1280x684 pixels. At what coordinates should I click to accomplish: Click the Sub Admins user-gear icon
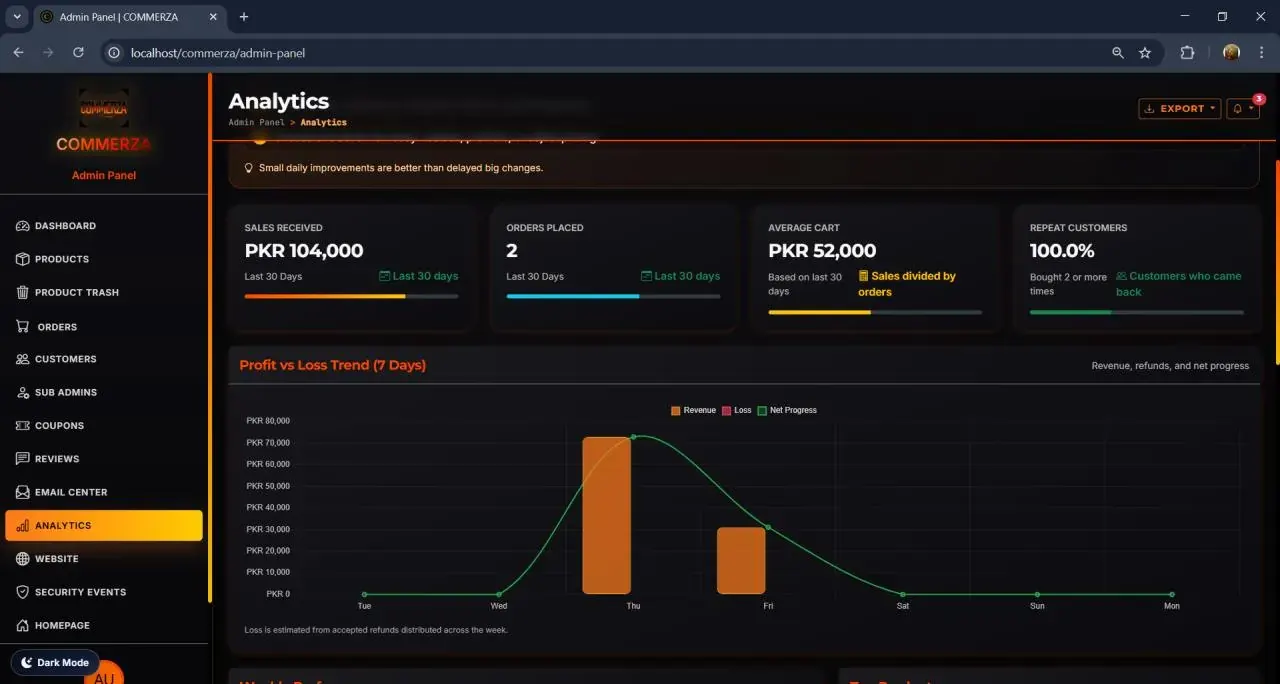23,392
